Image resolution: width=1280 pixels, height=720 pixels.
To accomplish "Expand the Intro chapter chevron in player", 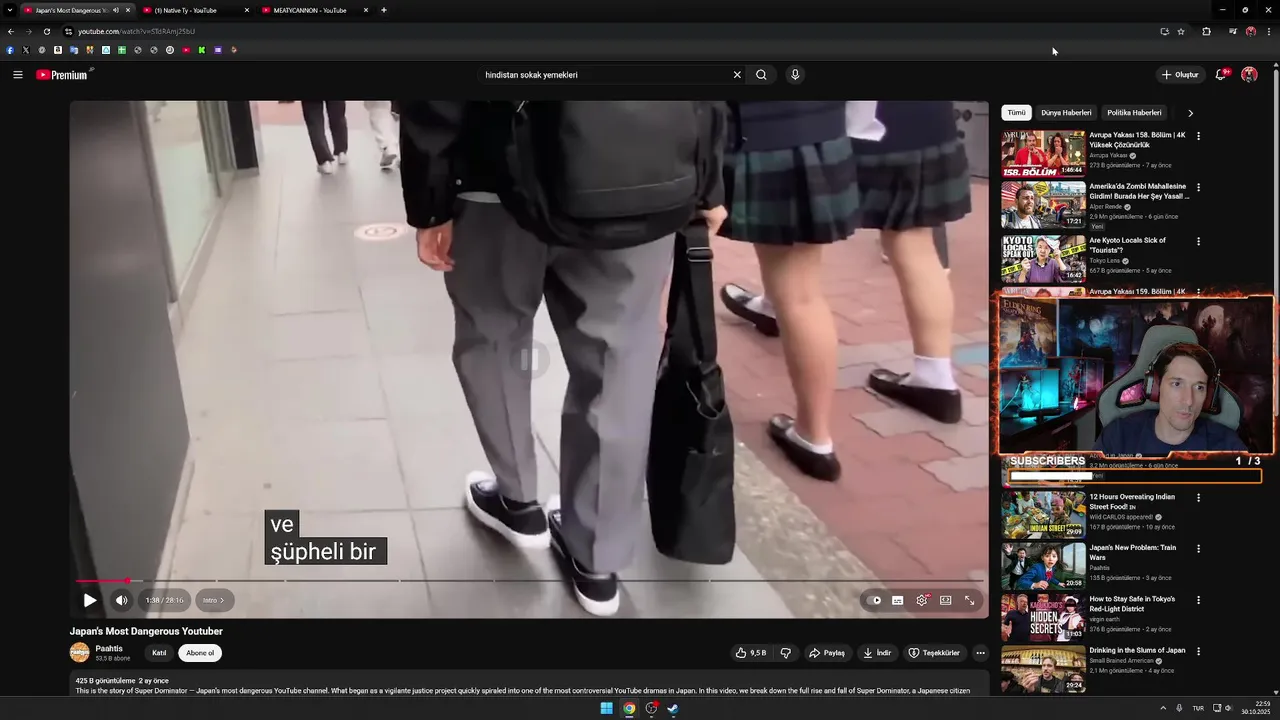I will 213,600.
